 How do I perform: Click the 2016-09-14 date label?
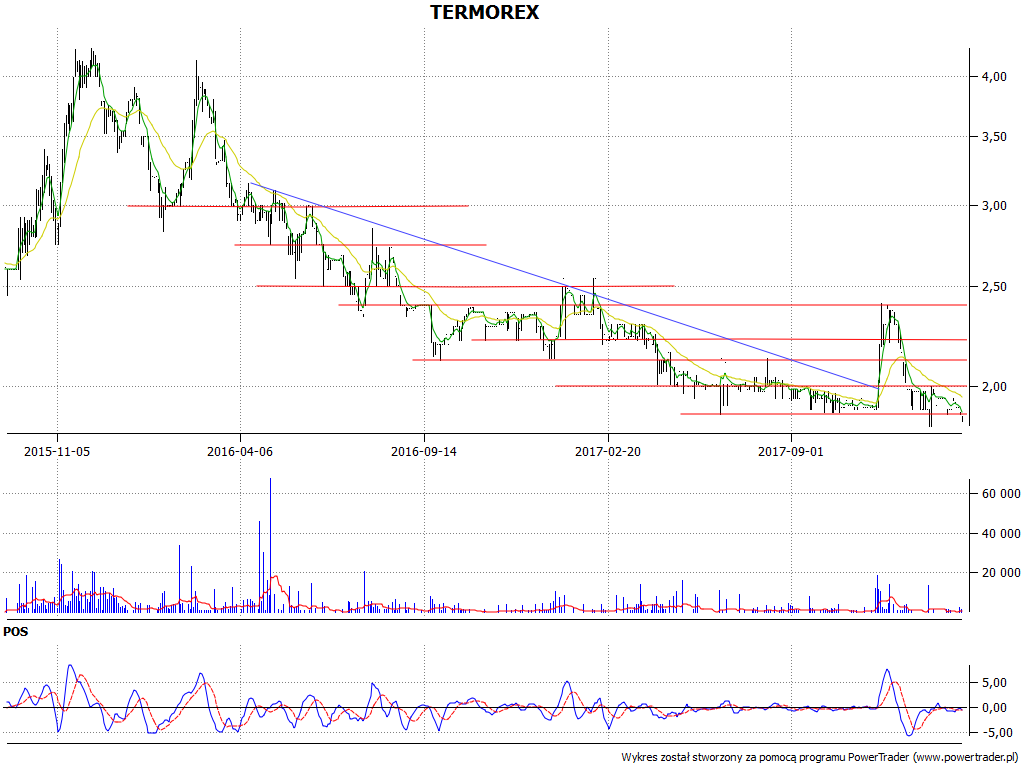tap(424, 451)
